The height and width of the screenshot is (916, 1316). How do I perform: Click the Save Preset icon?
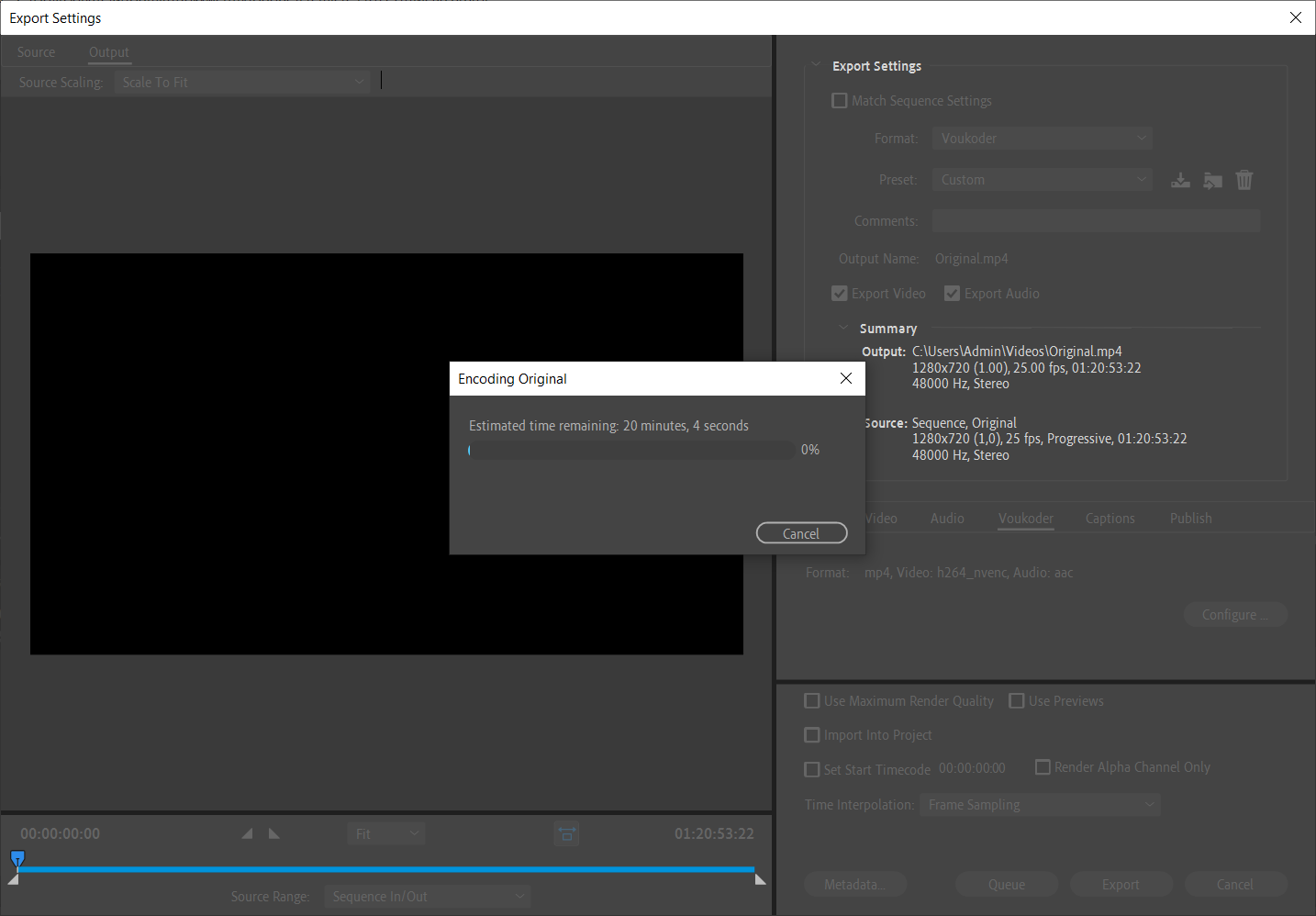[1180, 180]
